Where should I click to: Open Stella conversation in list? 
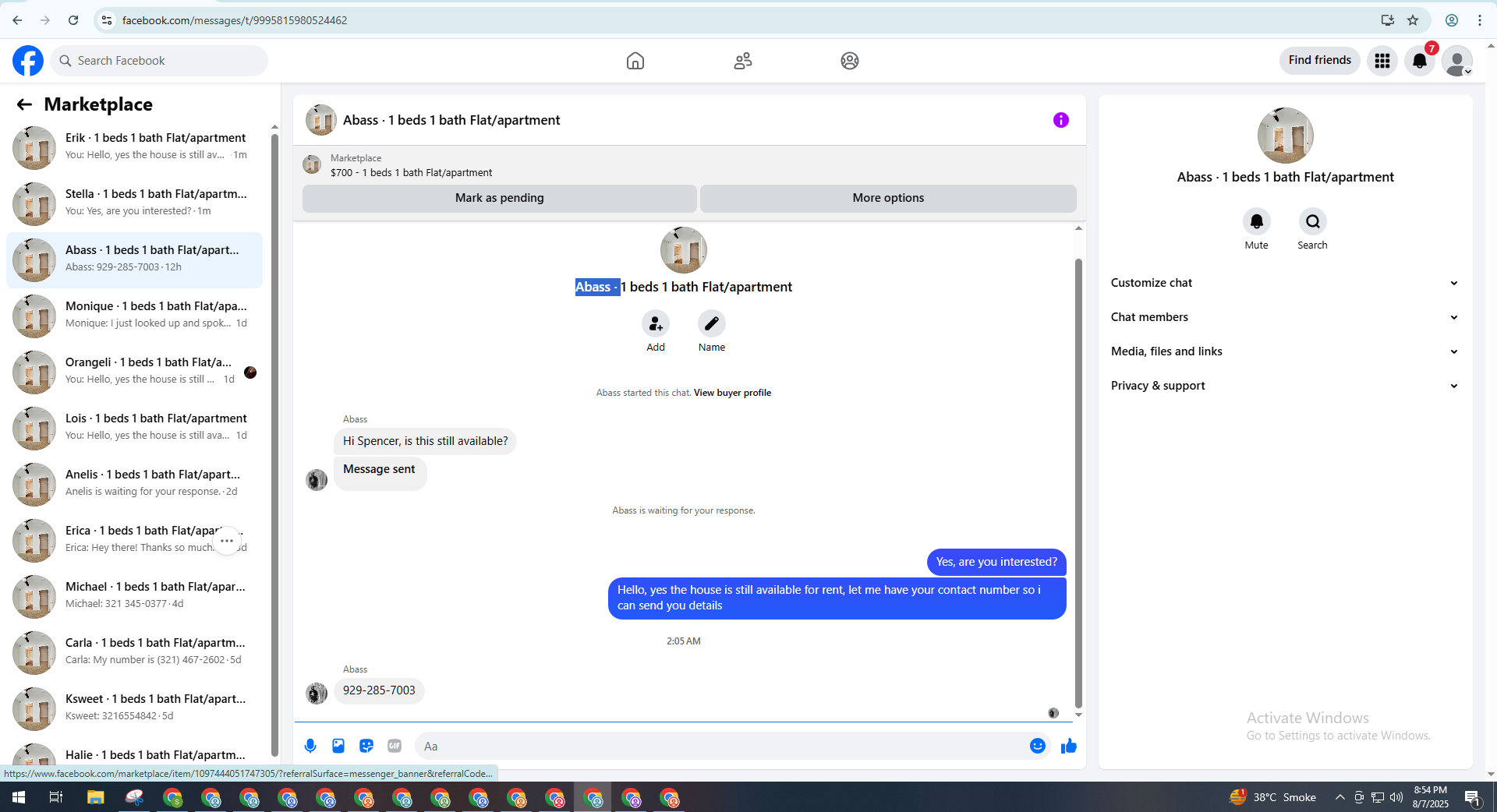pyautogui.click(x=135, y=203)
